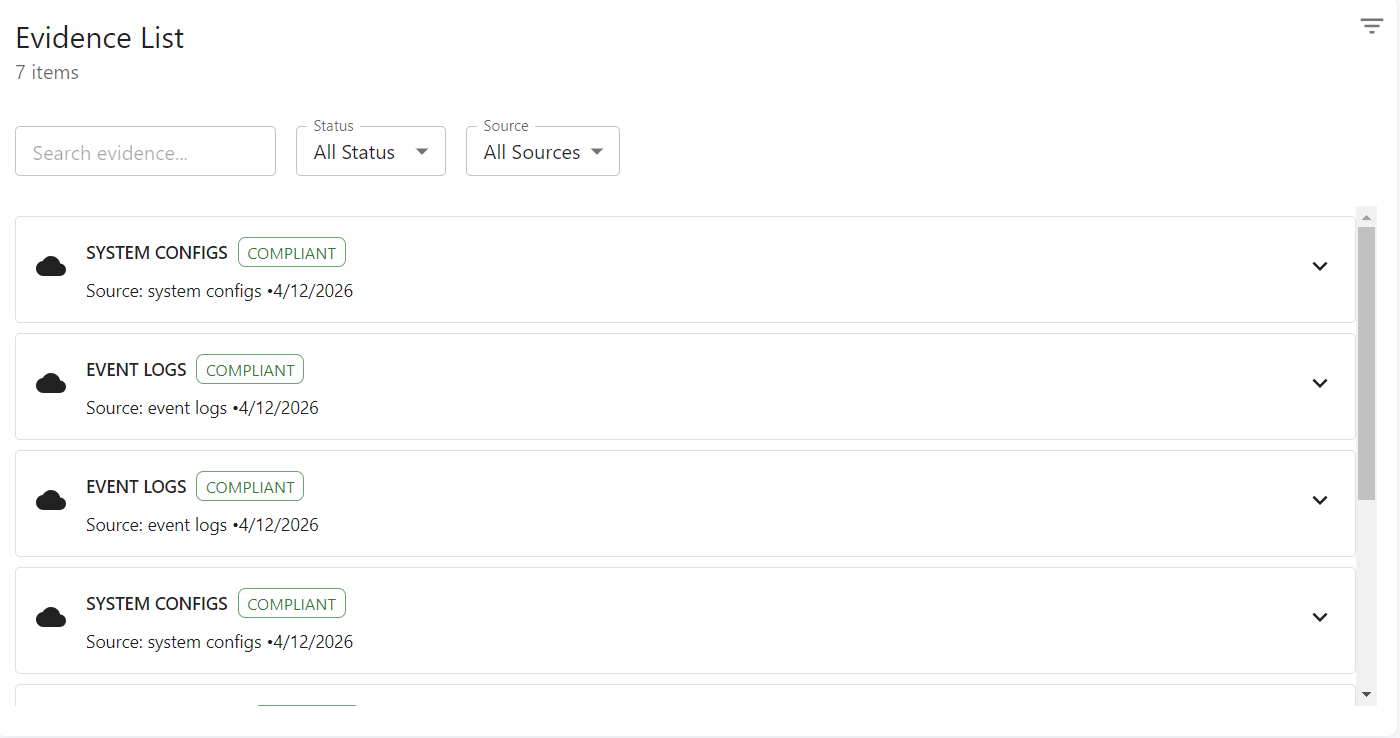Click the cloud icon of the first EVENT LOGS item
Viewport: 1400px width, 738px height.
tap(51, 383)
